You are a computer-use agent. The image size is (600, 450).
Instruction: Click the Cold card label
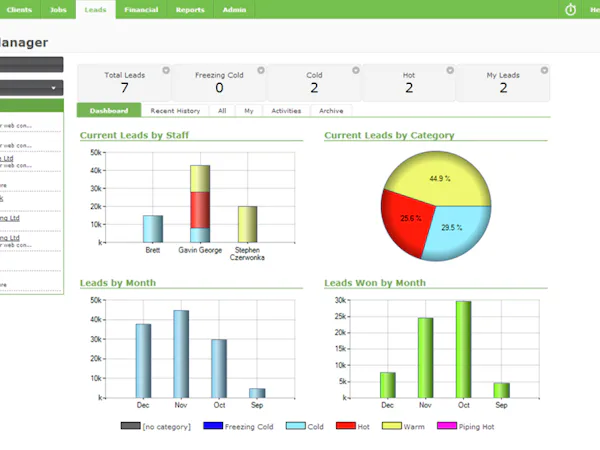coord(314,75)
